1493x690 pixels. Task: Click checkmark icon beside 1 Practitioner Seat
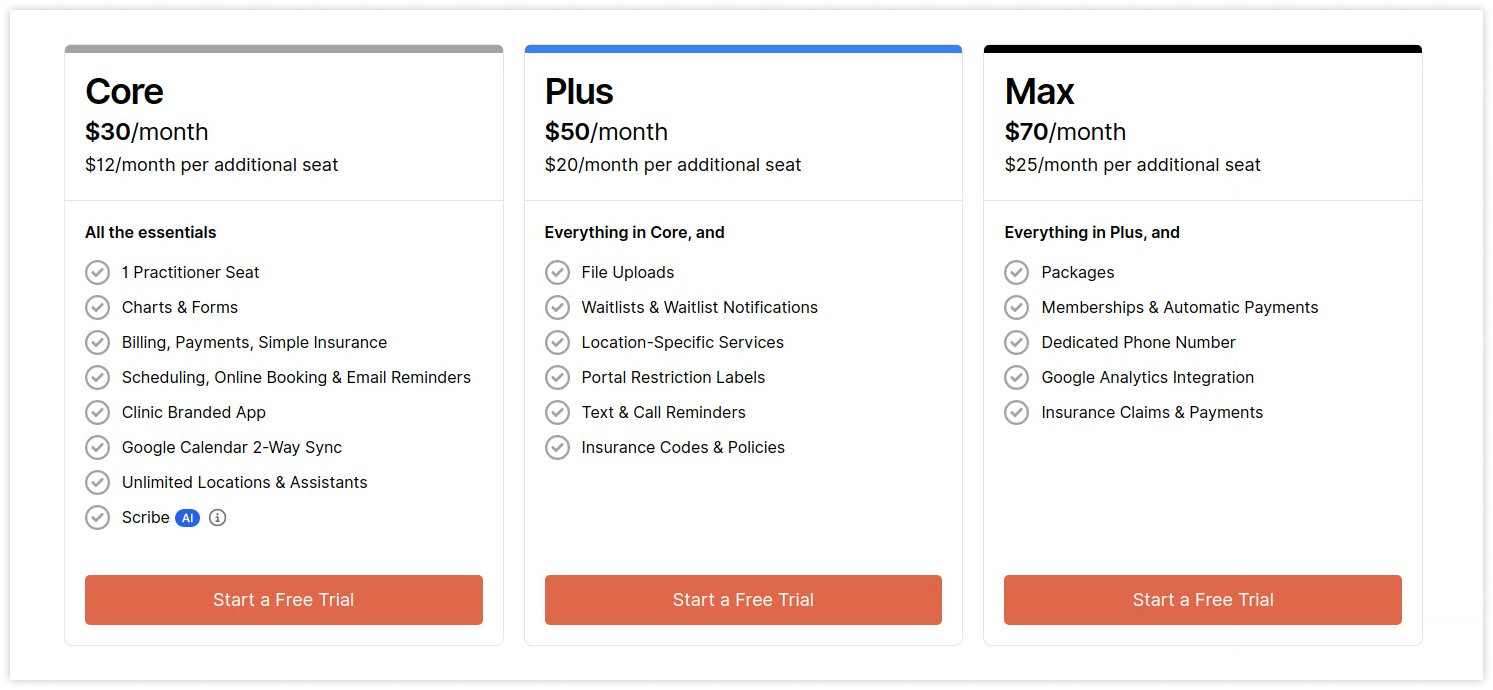[97, 272]
